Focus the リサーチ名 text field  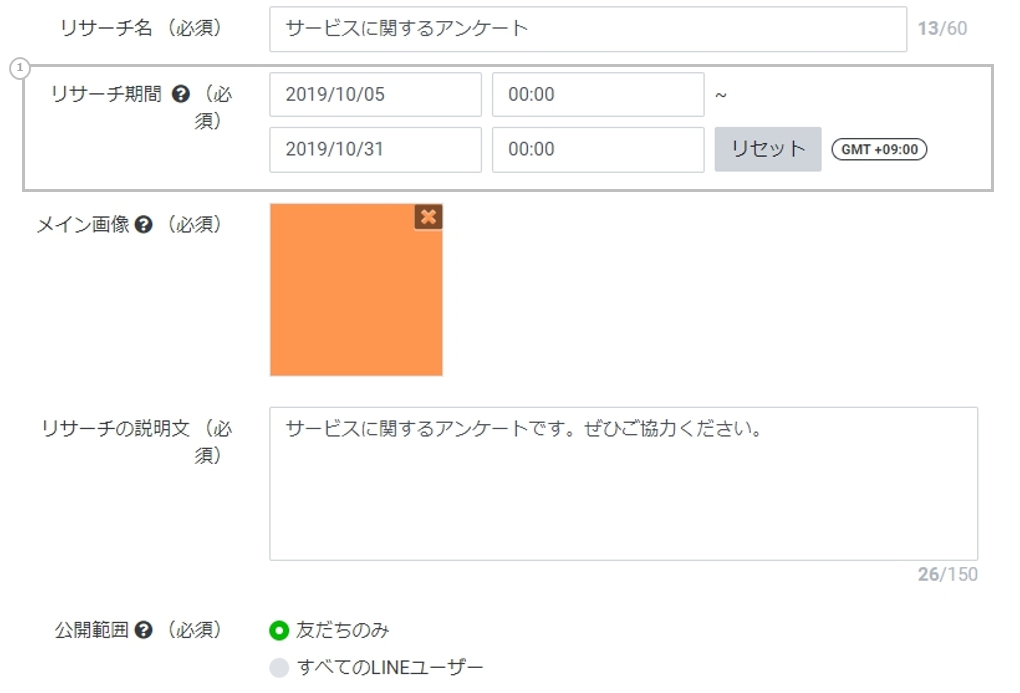point(587,29)
